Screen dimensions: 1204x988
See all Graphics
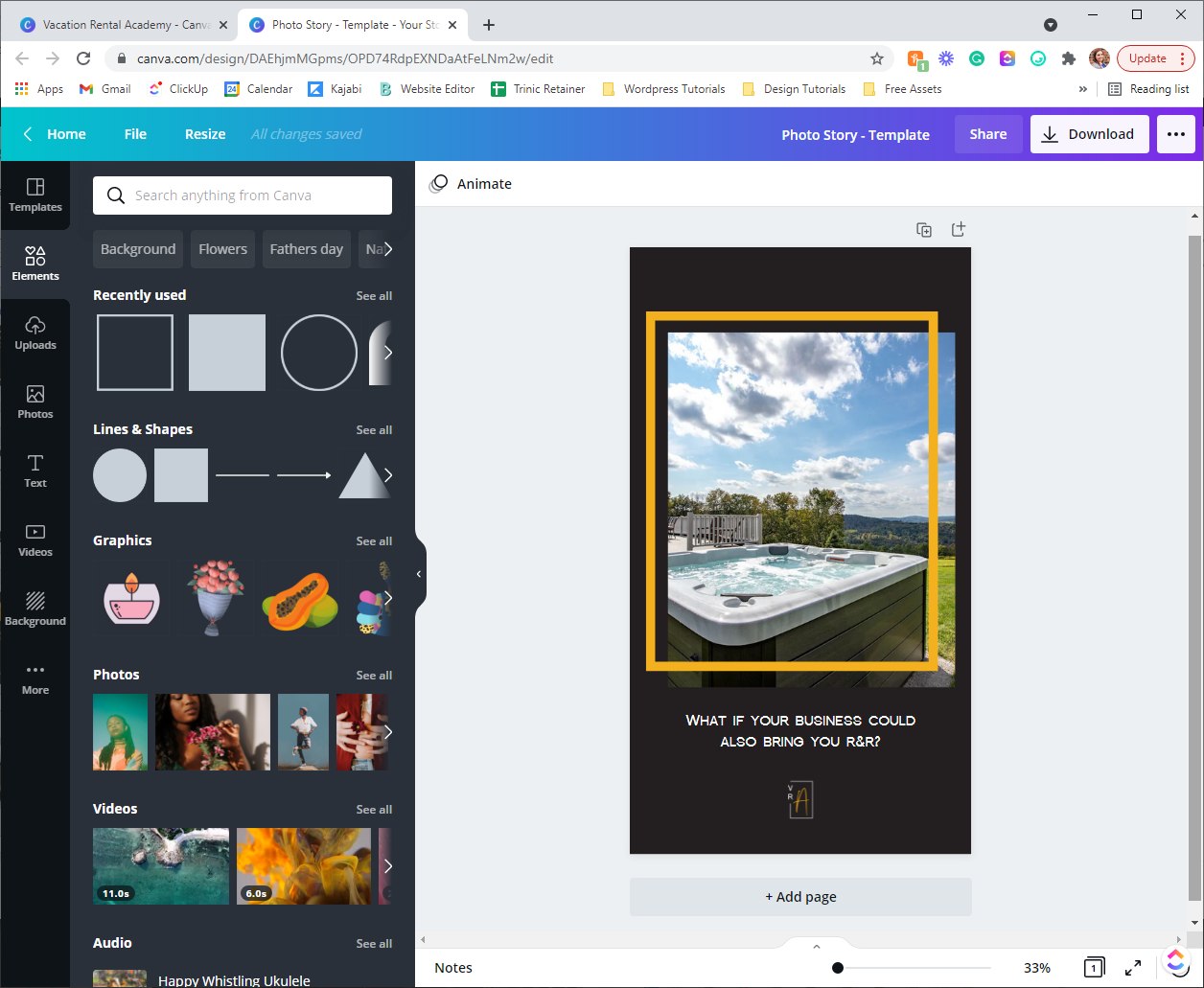coord(374,541)
